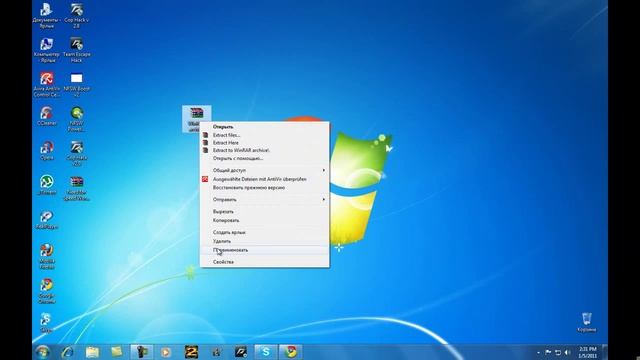Screen dimensions: 640x360
Task: Select the Avira AntiVir Control Center desktop icon
Action: tap(47, 84)
